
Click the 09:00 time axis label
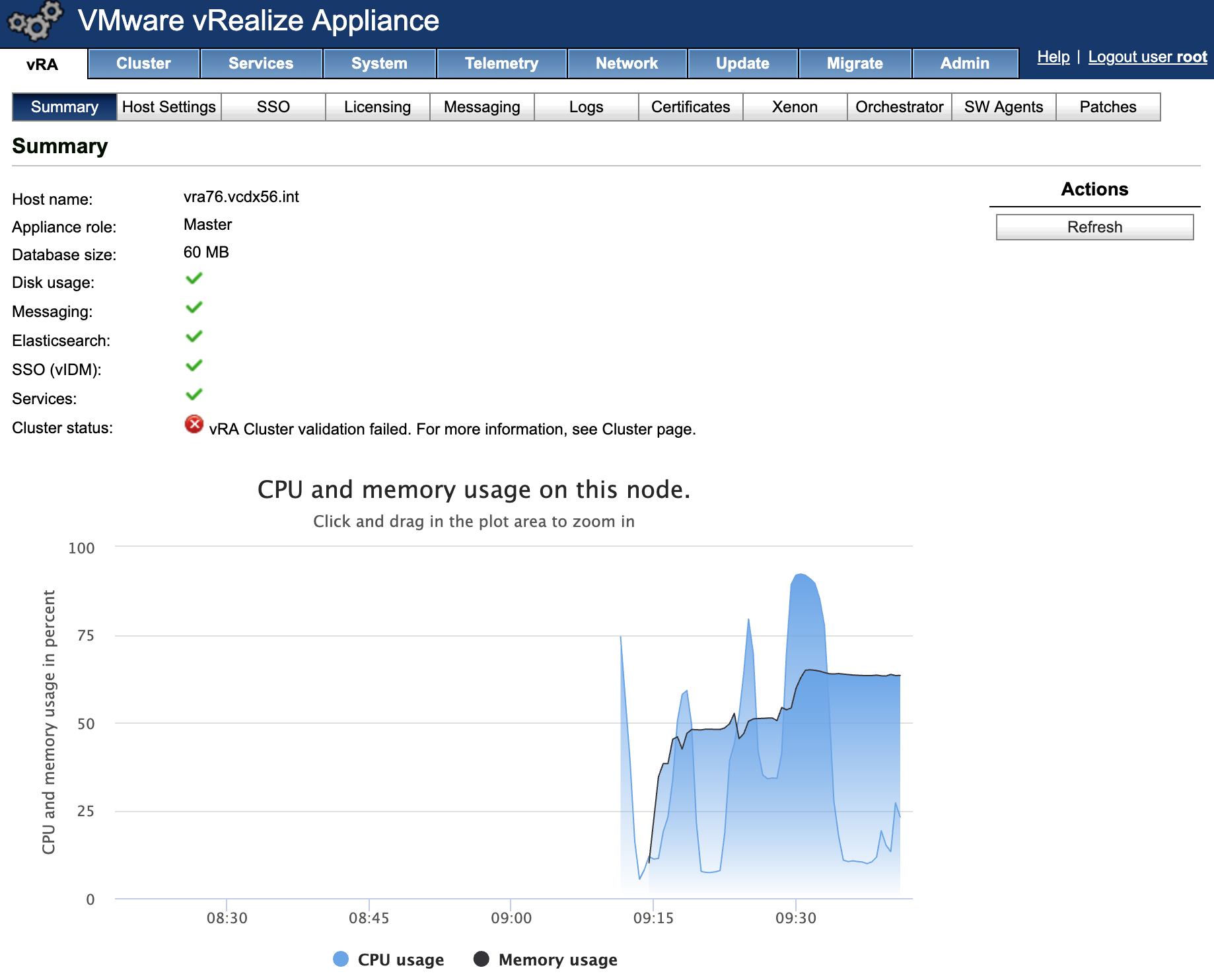[511, 918]
